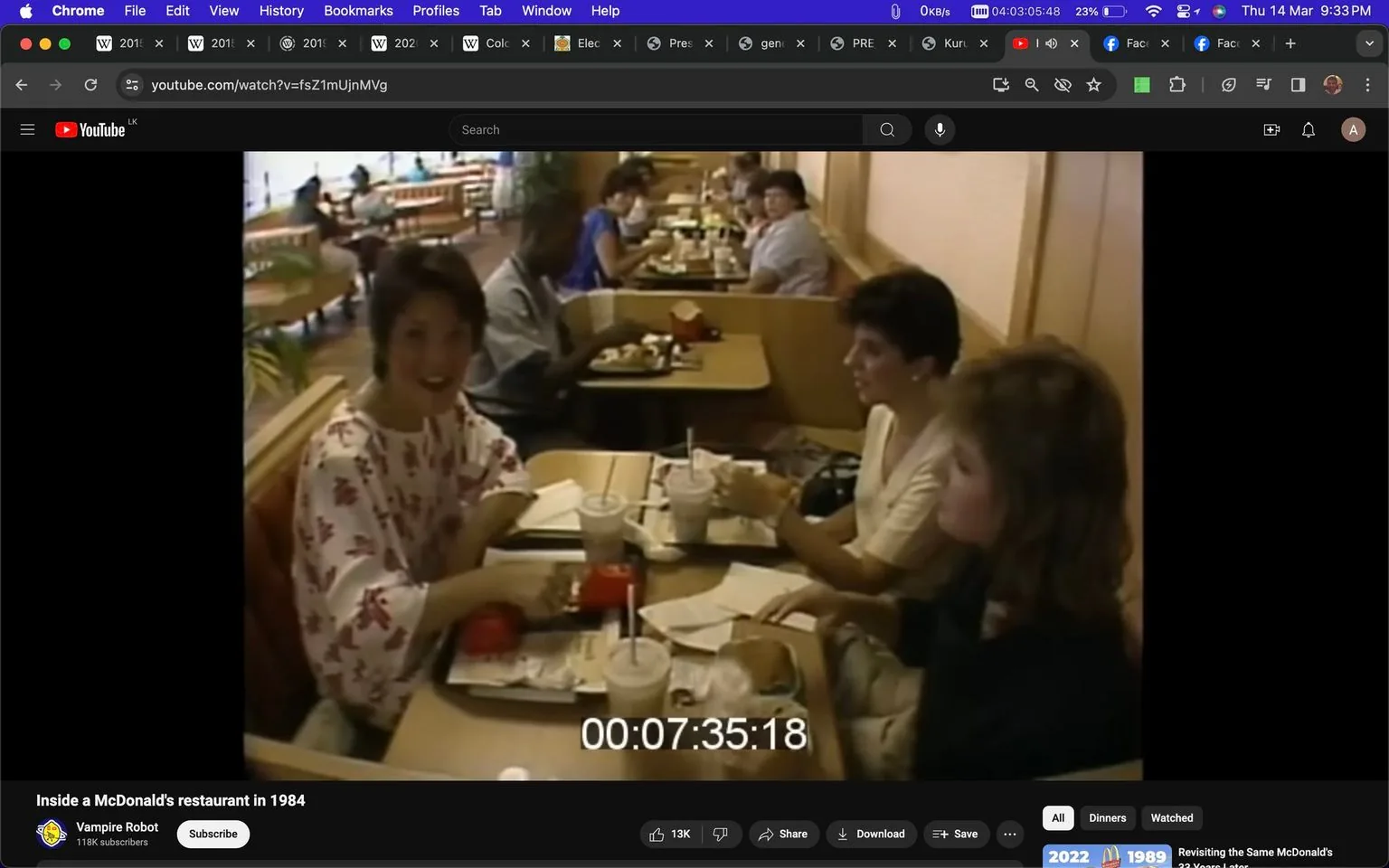Screen dimensions: 1389x868
Task: Open the three-dot more actions menu under video
Action: pyautogui.click(x=1009, y=834)
